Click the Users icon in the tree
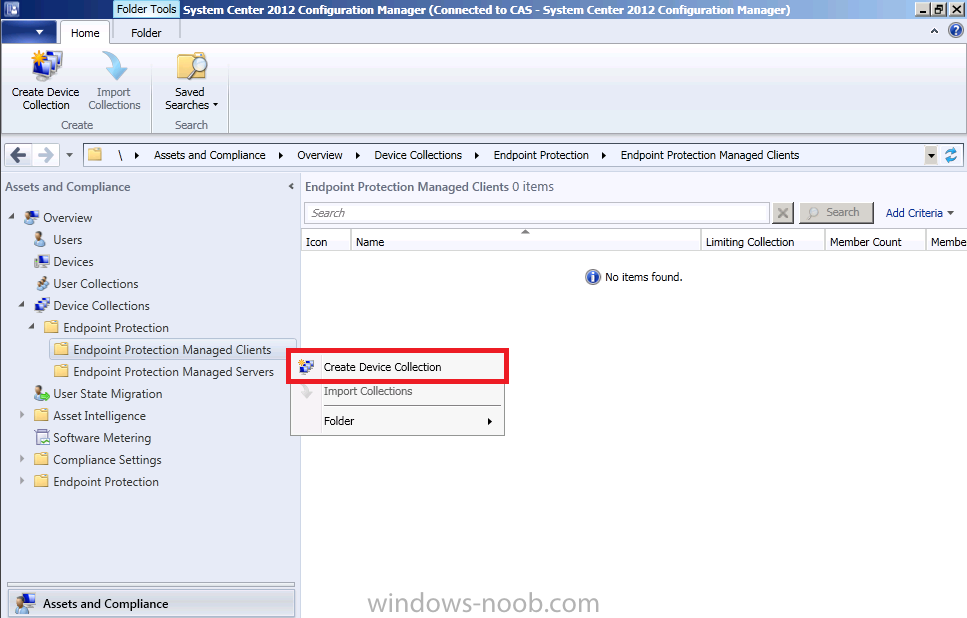This screenshot has width=967, height=618. 40,239
